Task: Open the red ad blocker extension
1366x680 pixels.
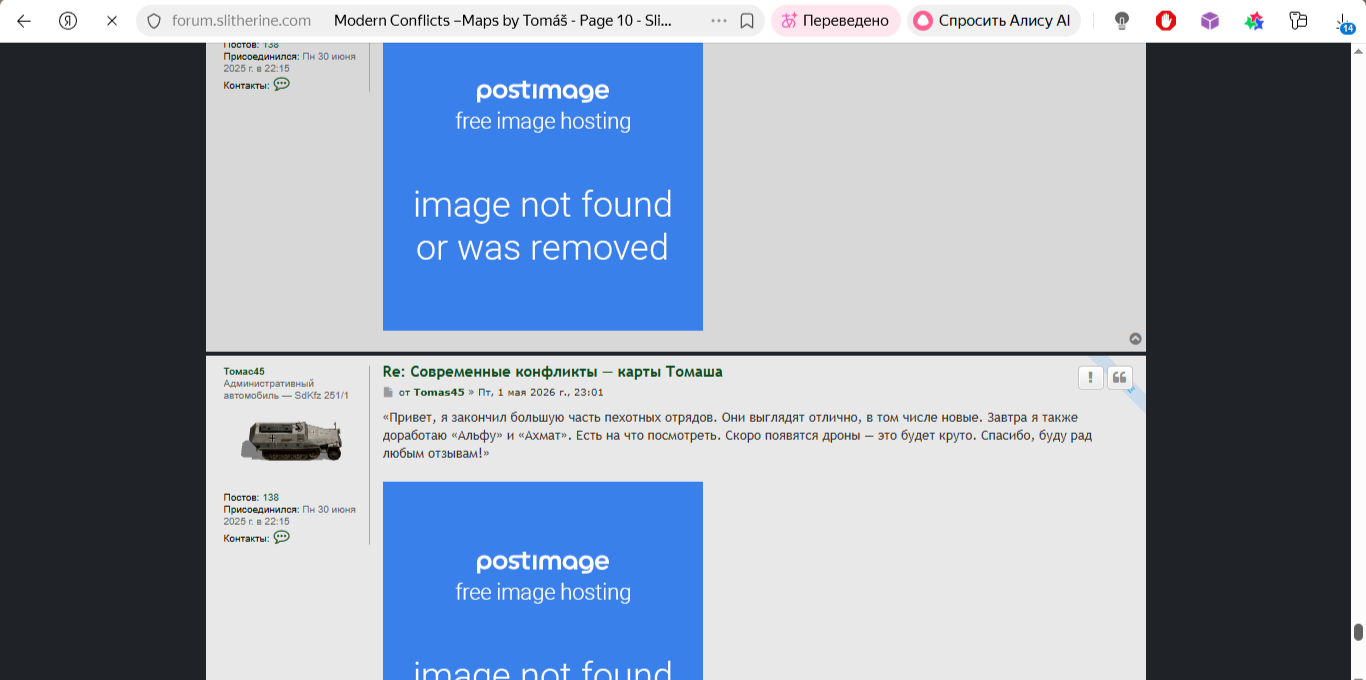Action: pyautogui.click(x=1166, y=21)
